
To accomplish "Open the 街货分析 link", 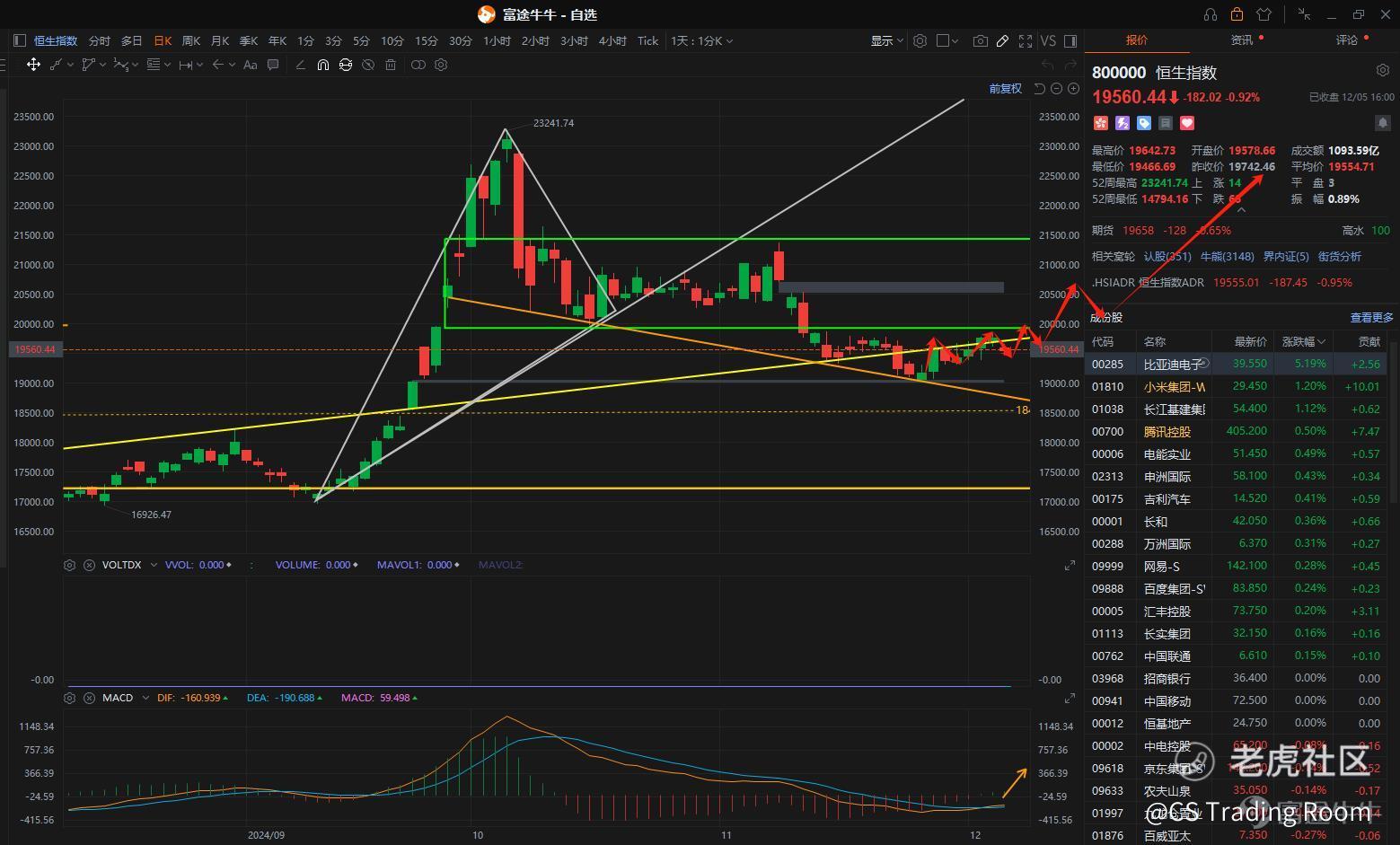I will click(x=1340, y=256).
